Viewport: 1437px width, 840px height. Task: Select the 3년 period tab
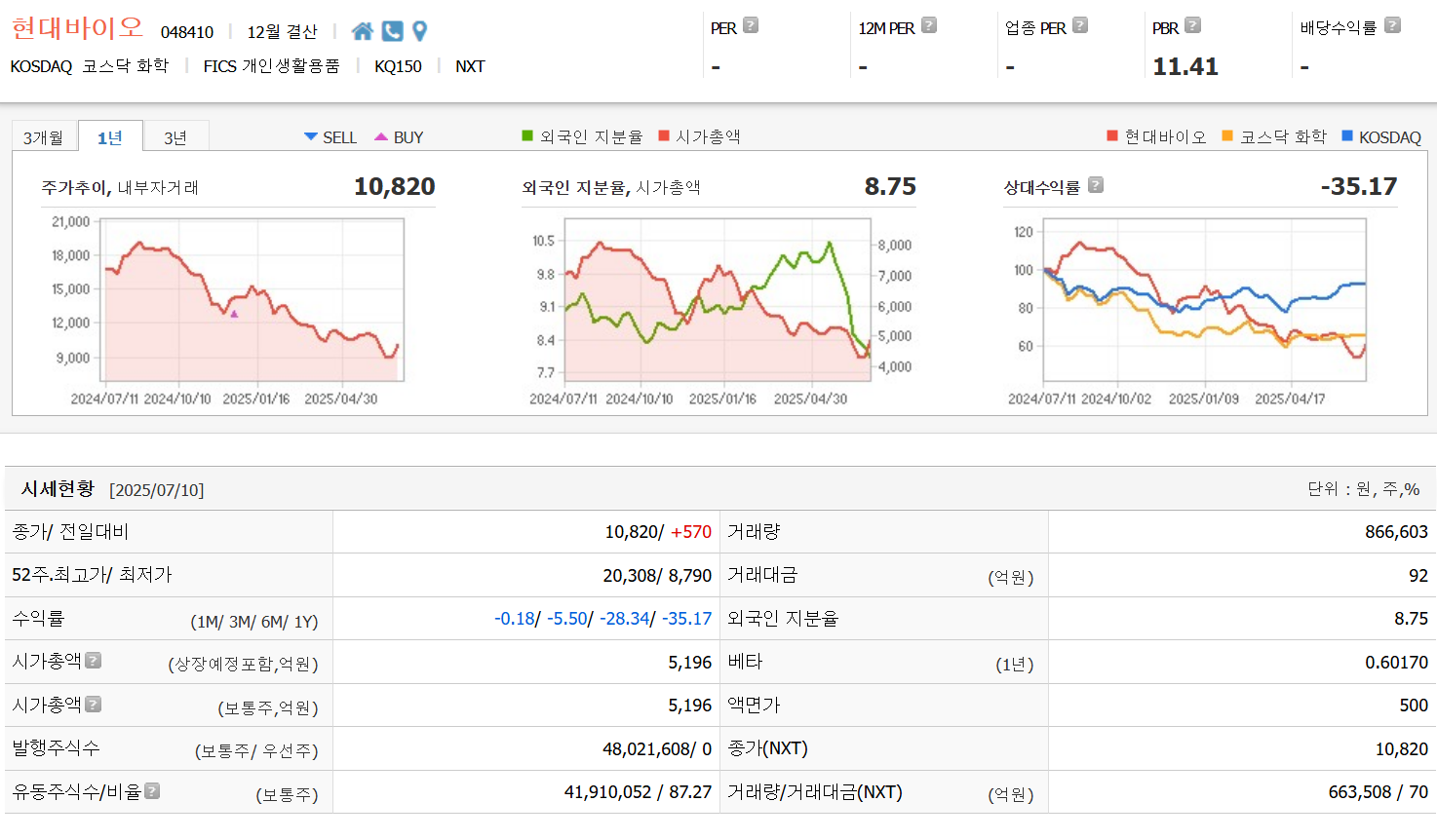point(175,137)
